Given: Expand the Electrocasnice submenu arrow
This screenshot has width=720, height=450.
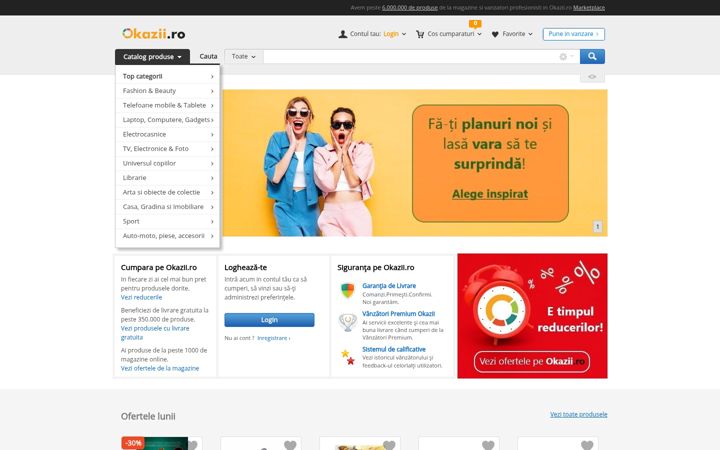Looking at the screenshot, I should pyautogui.click(x=212, y=135).
